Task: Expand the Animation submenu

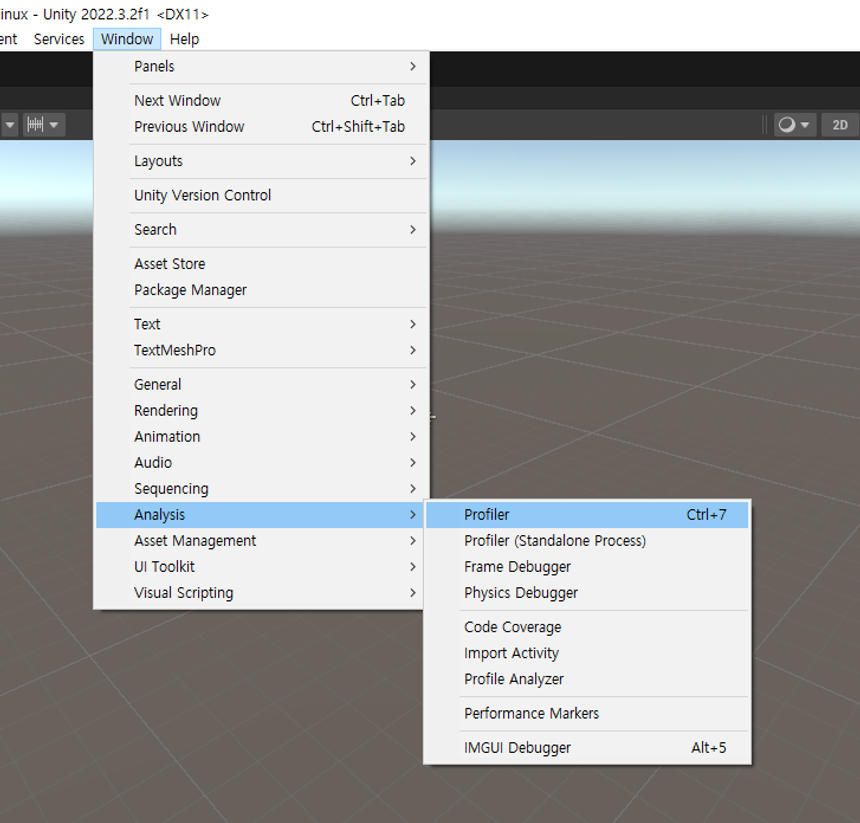Action: click(259, 436)
